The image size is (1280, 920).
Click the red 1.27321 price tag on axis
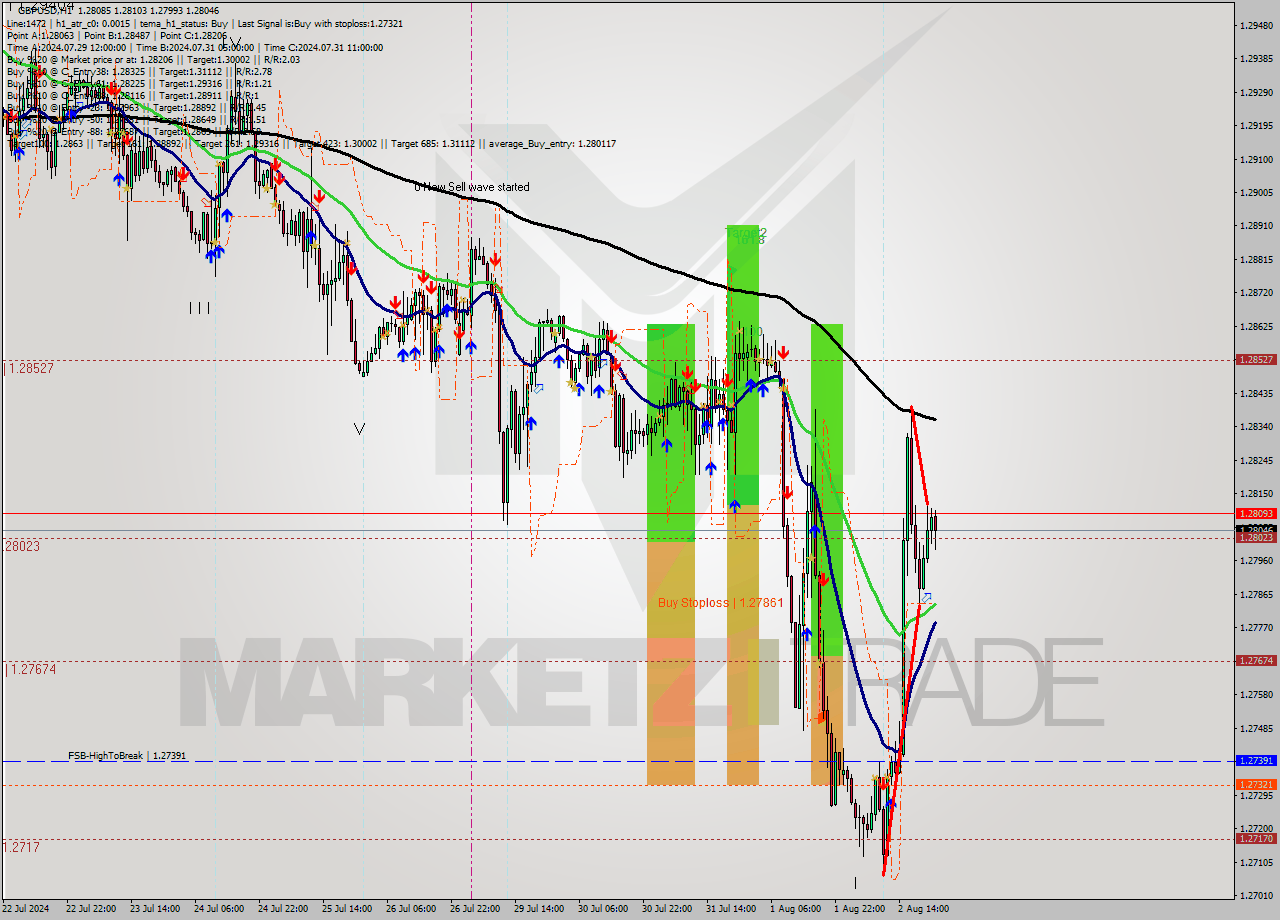pyautogui.click(x=1256, y=785)
